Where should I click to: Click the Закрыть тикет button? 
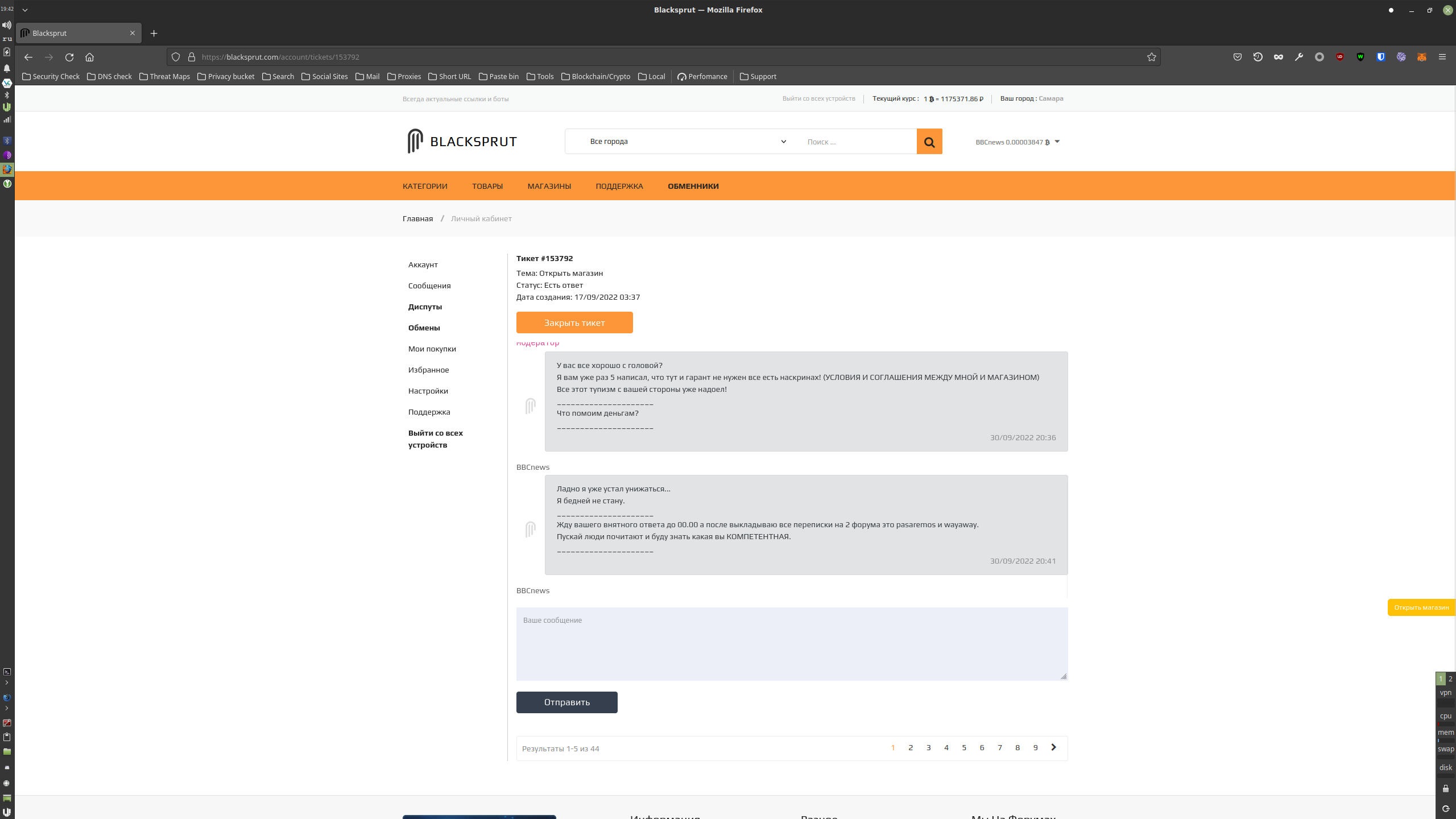[x=574, y=322]
